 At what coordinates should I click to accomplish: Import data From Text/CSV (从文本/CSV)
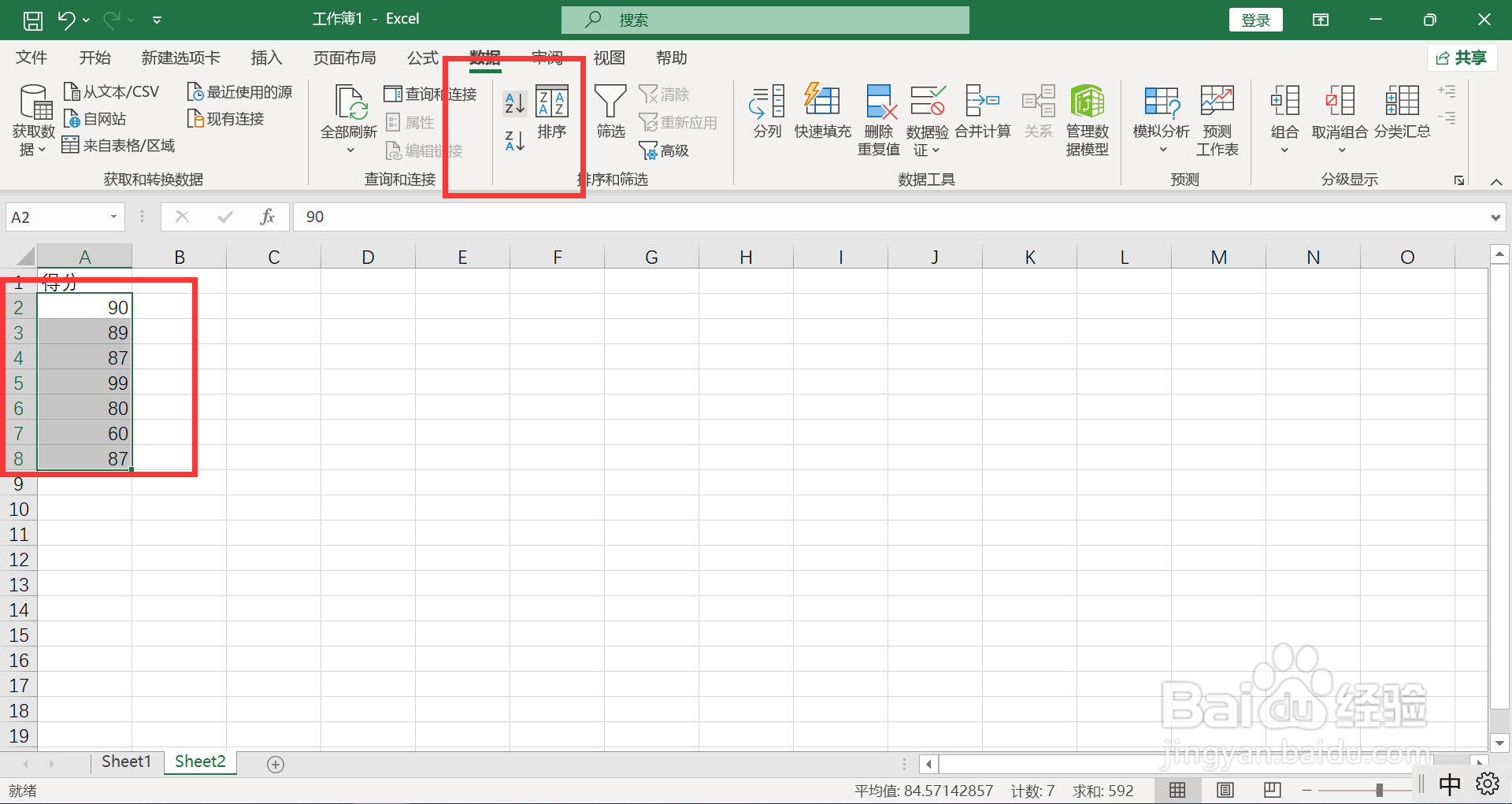pos(111,92)
